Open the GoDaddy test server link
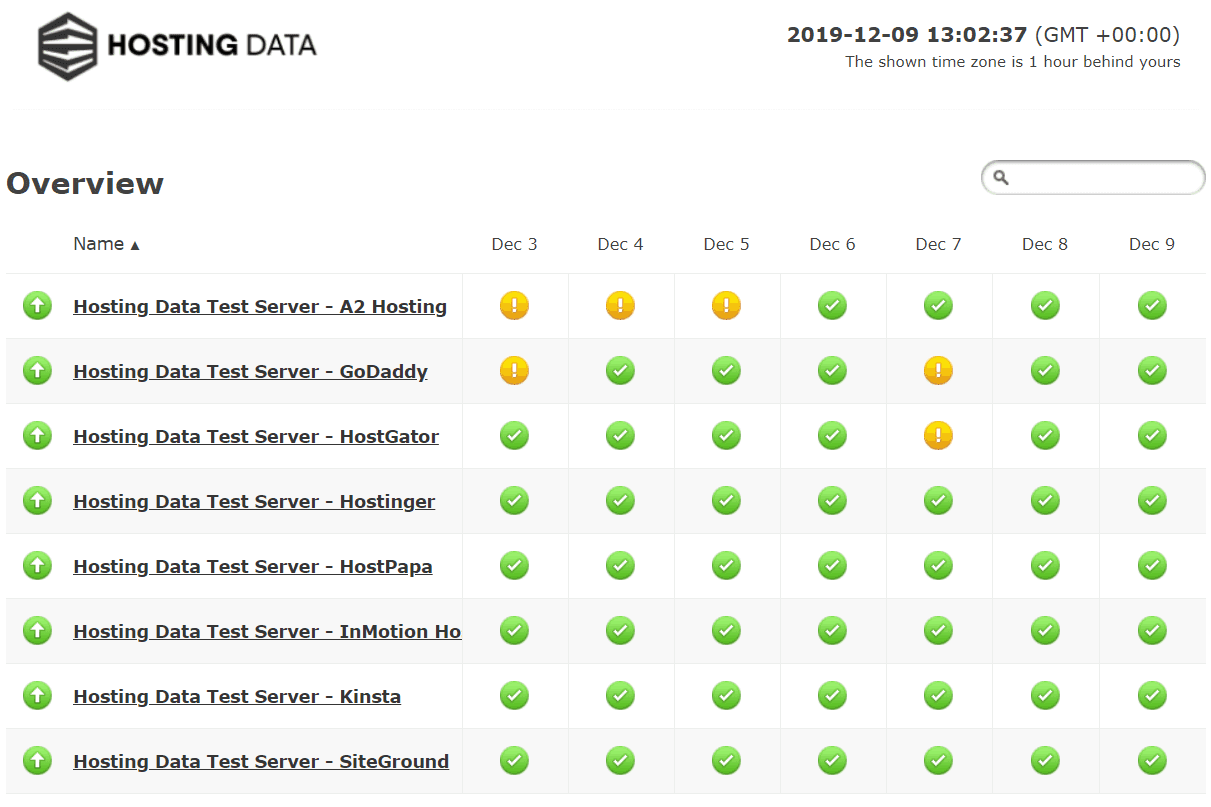 click(250, 372)
